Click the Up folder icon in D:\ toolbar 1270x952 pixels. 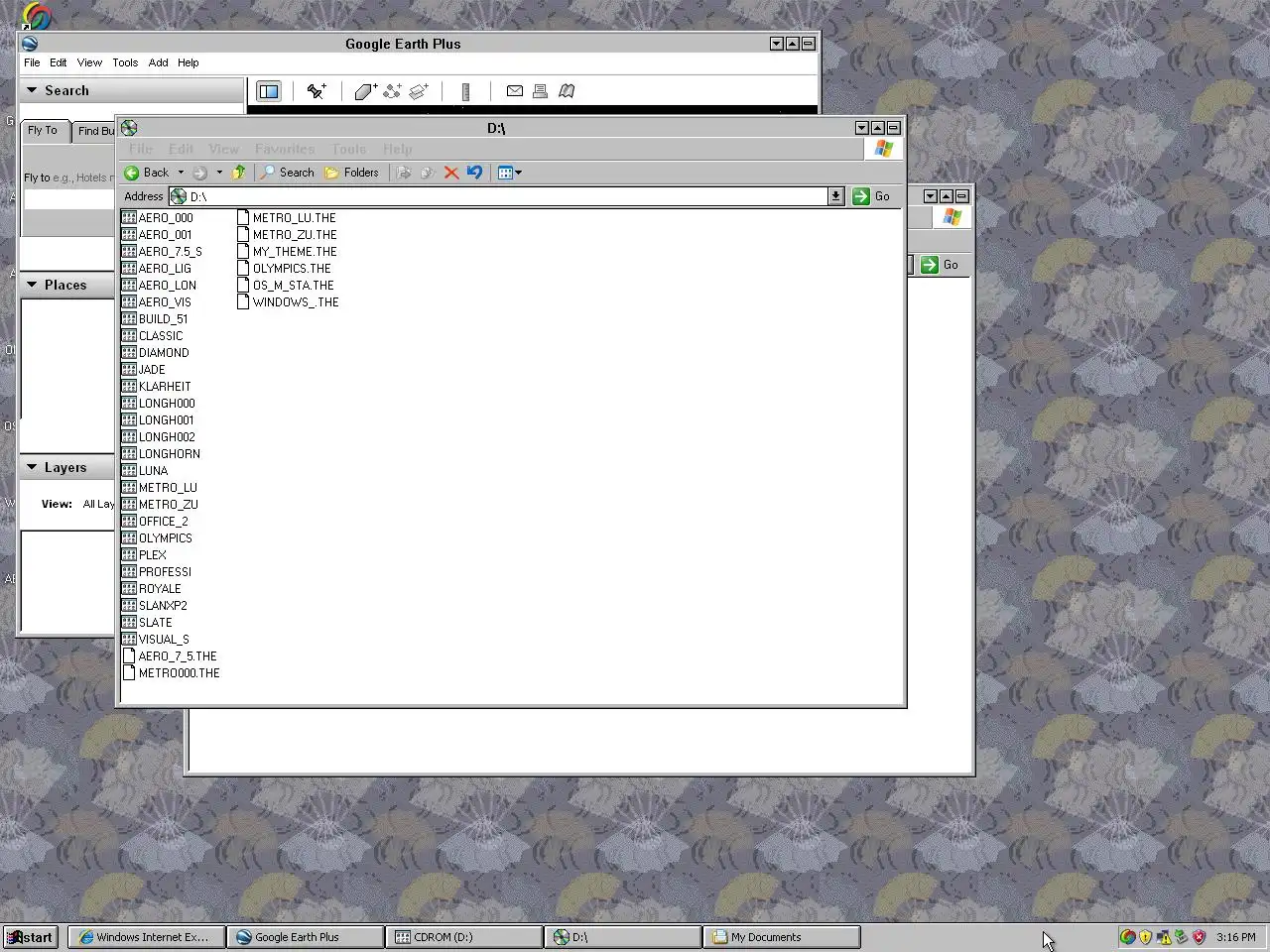click(238, 173)
